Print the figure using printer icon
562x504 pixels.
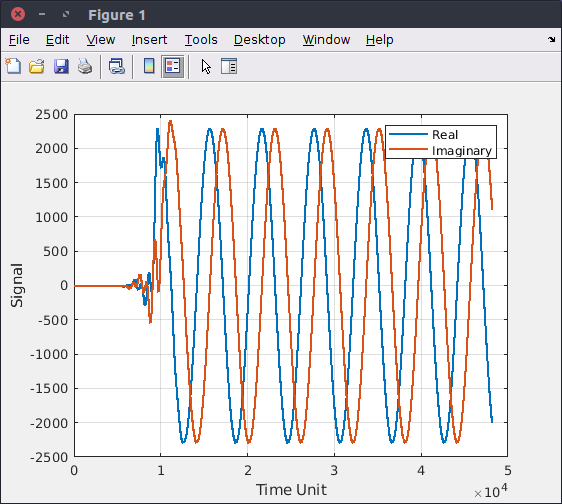85,66
